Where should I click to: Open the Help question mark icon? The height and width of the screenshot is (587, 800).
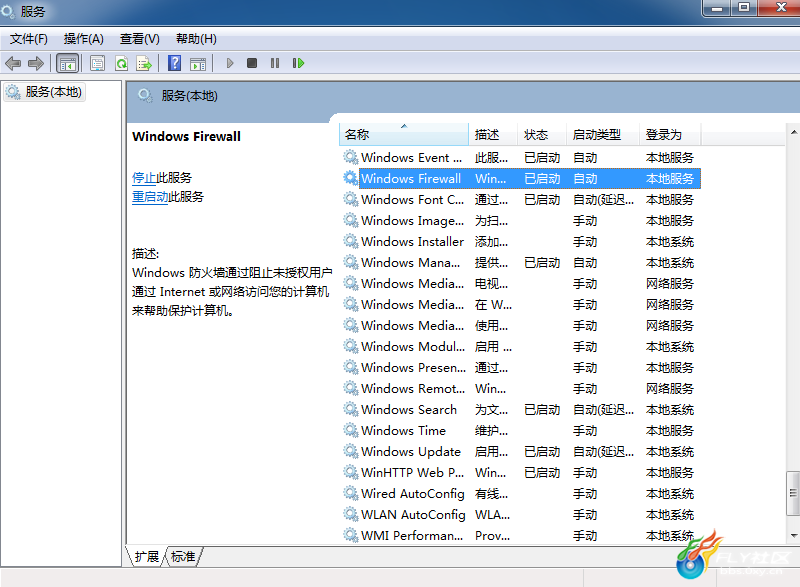point(174,63)
